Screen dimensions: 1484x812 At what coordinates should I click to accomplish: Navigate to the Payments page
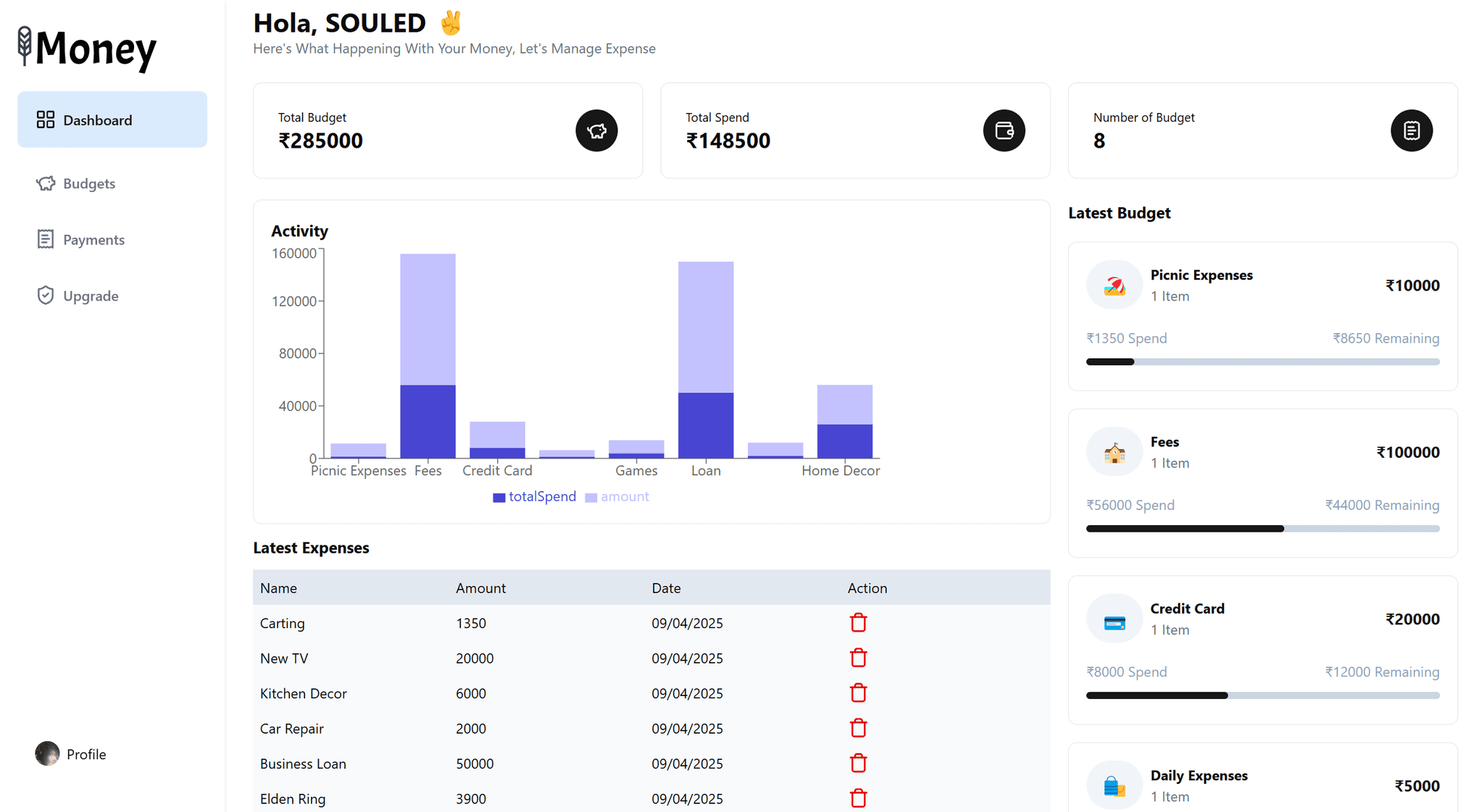coord(94,239)
